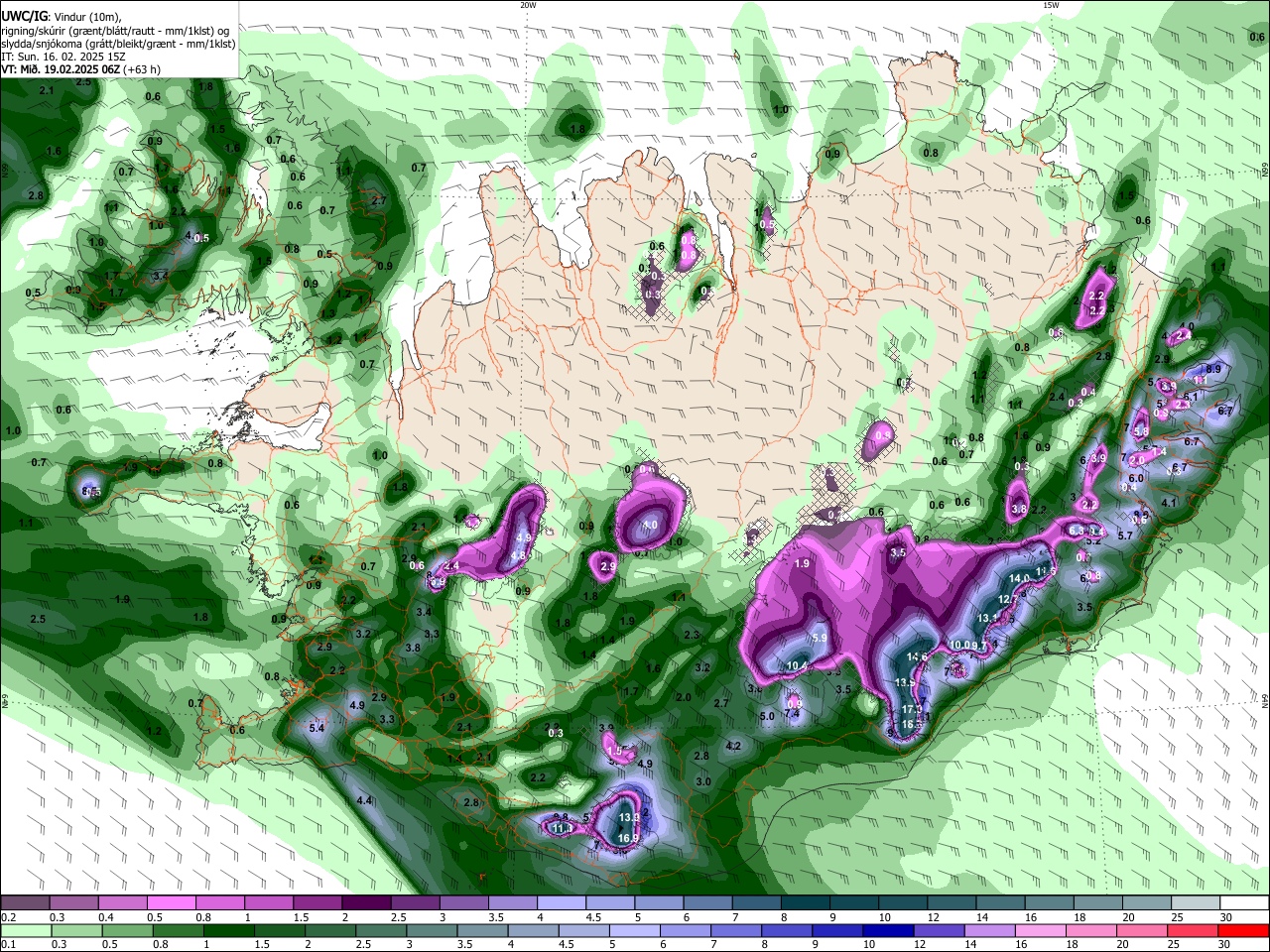Viewport: 1270px width, 952px height.
Task: Click the navy blue 10 swatch, rain legend
Action: (x=888, y=930)
